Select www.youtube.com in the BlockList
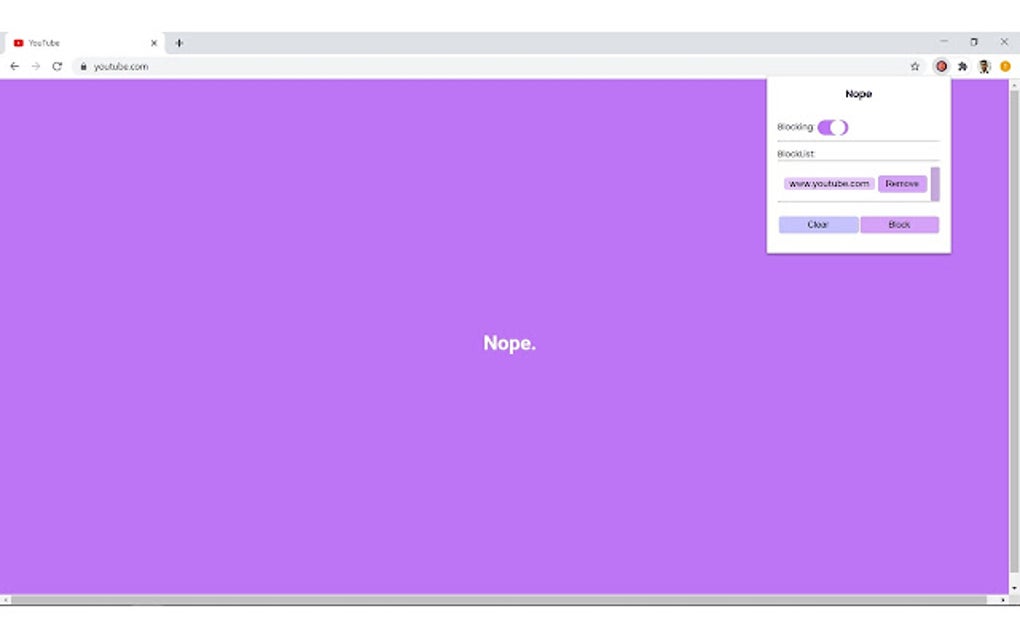Screen dimensions: 1020x638 coord(828,183)
